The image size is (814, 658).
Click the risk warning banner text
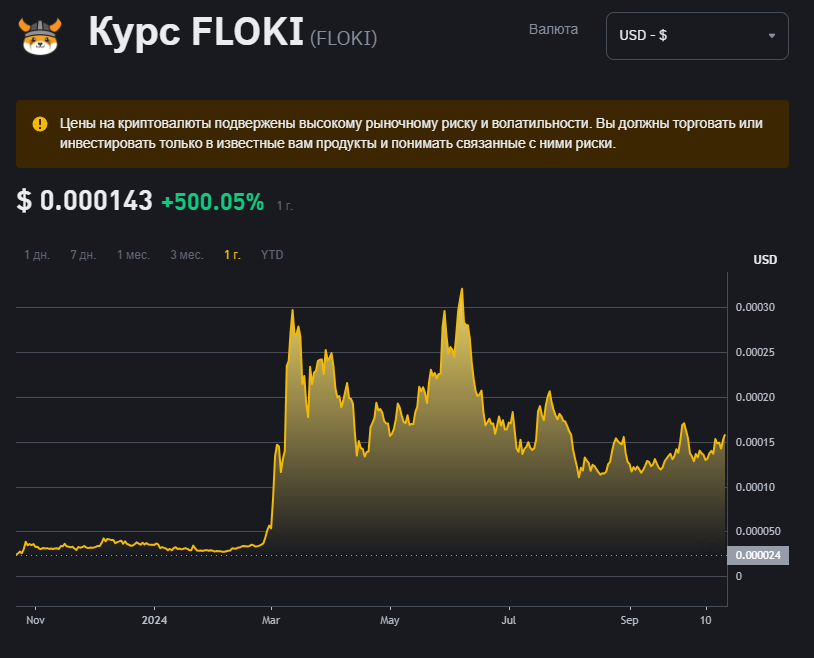tap(400, 137)
